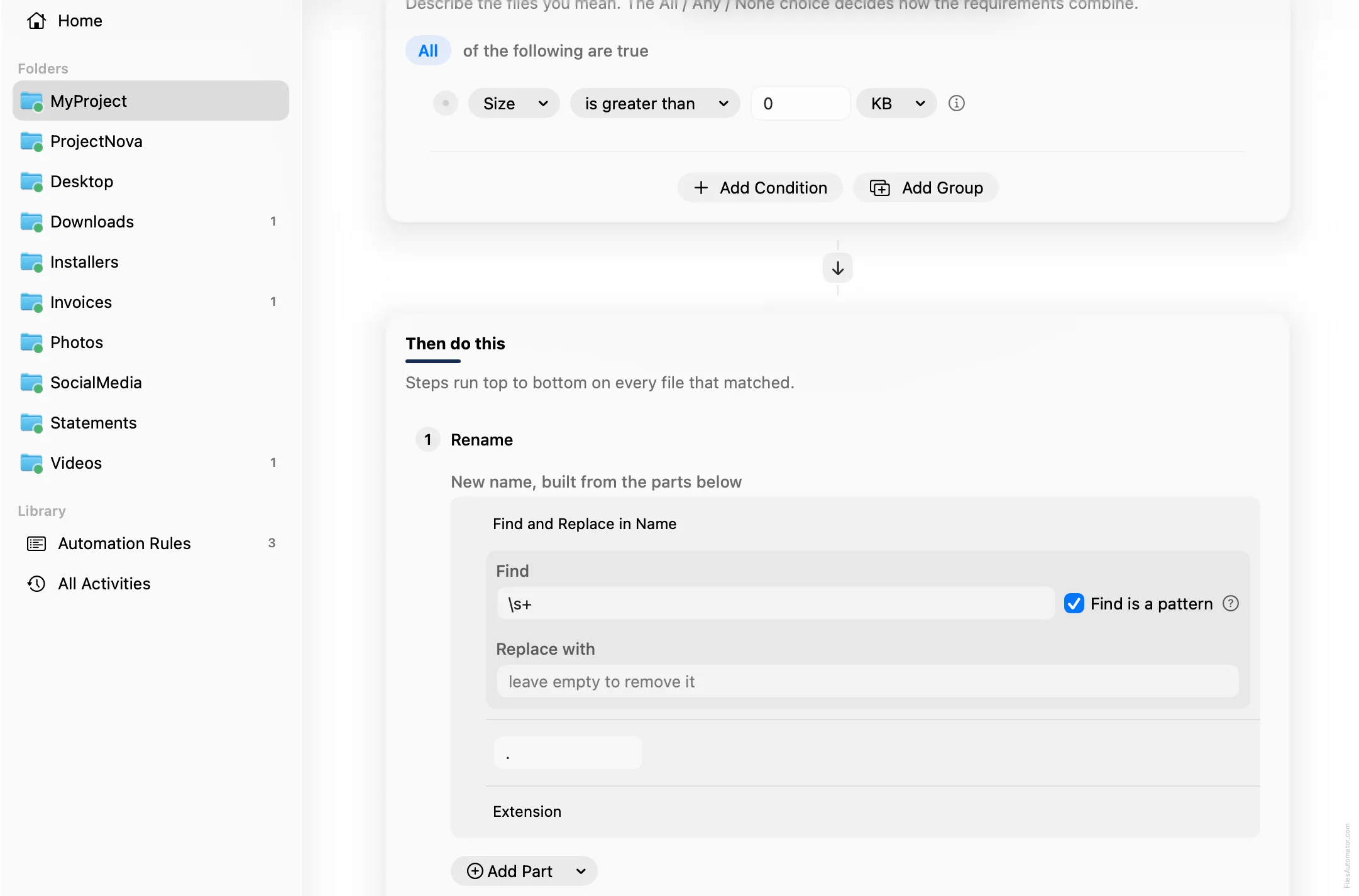Open the Size attribute dropdown

click(514, 103)
